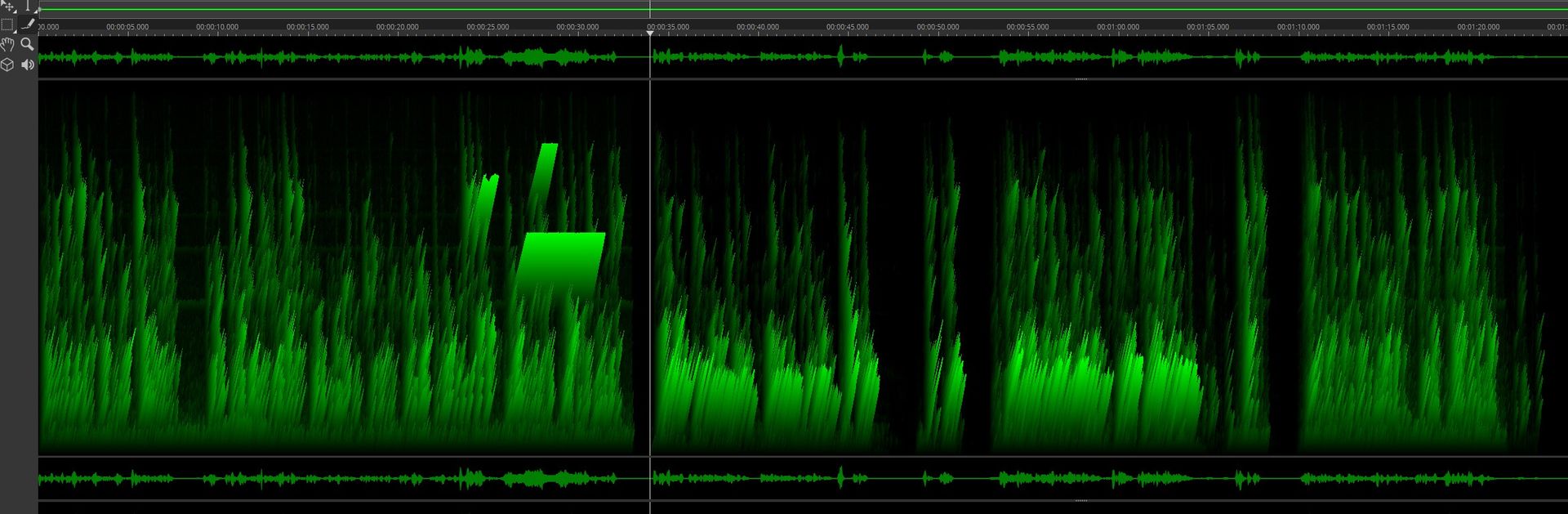
Task: Select the Time selection cursor tool
Action: click(28, 7)
